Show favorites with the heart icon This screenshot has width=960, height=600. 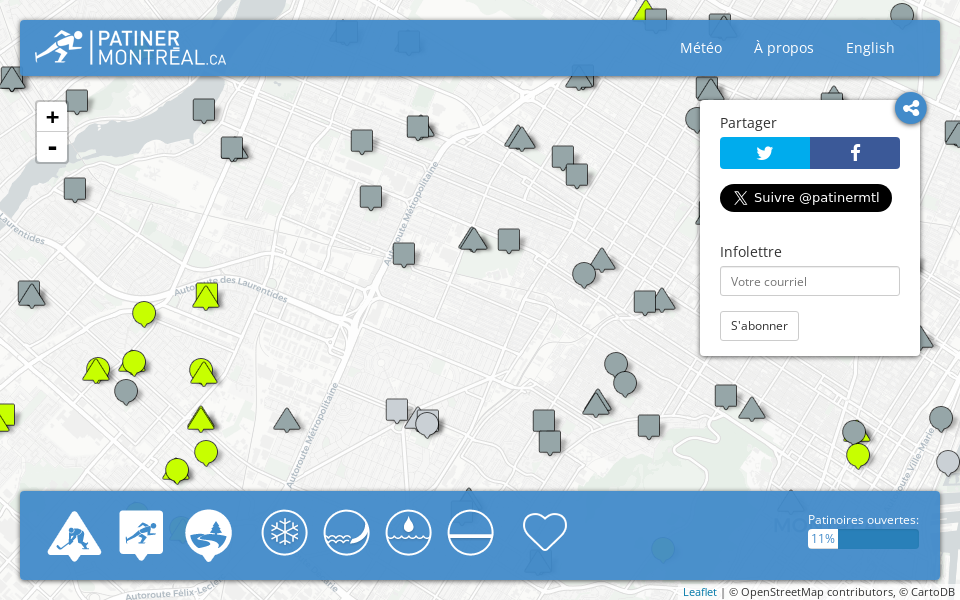coord(545,532)
